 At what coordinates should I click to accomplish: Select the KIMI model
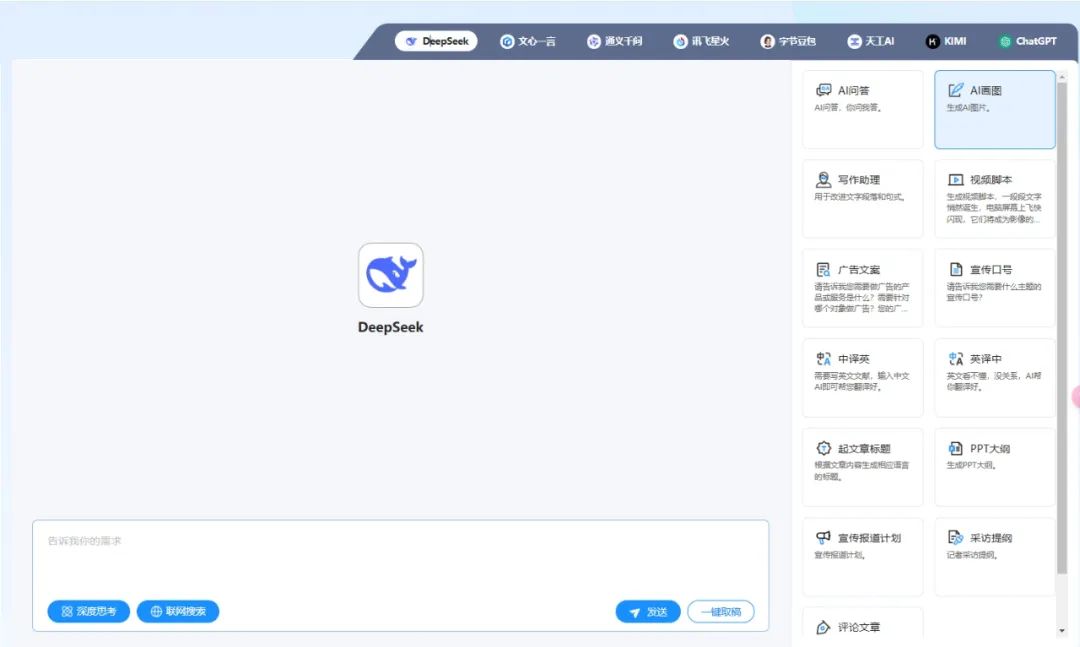[944, 41]
